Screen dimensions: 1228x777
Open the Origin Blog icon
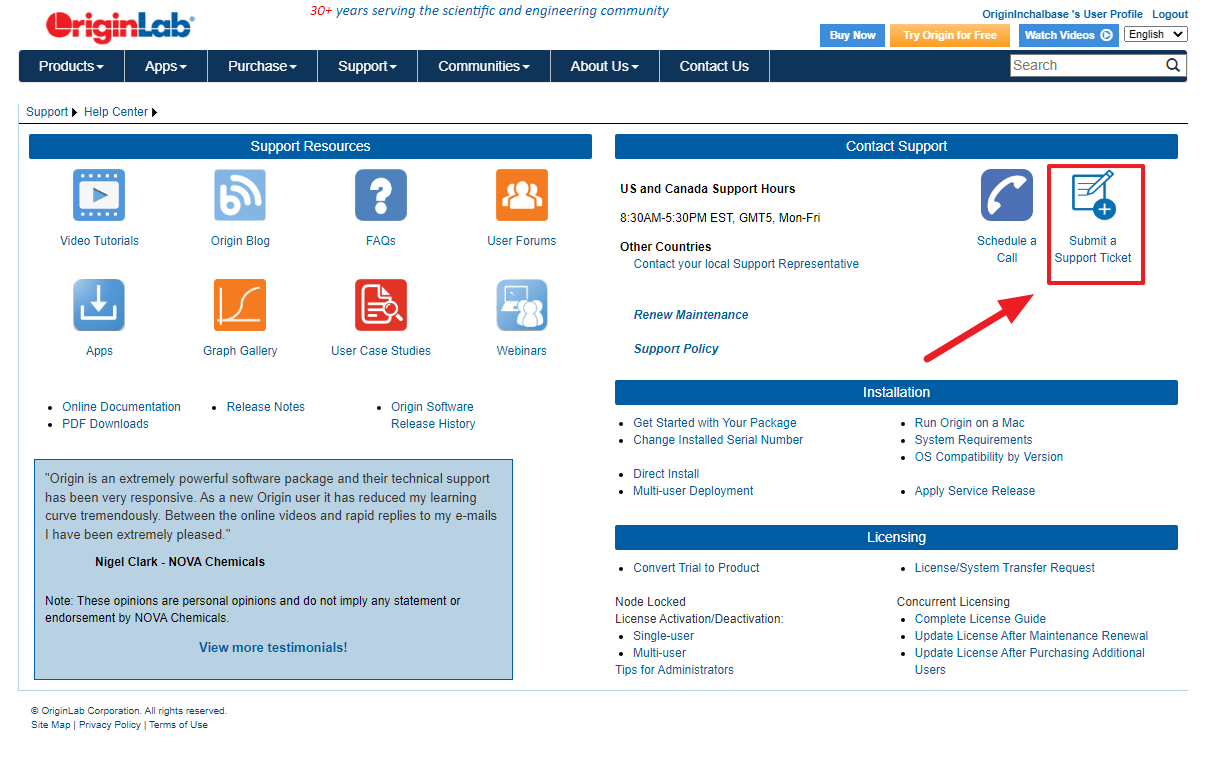coord(240,195)
